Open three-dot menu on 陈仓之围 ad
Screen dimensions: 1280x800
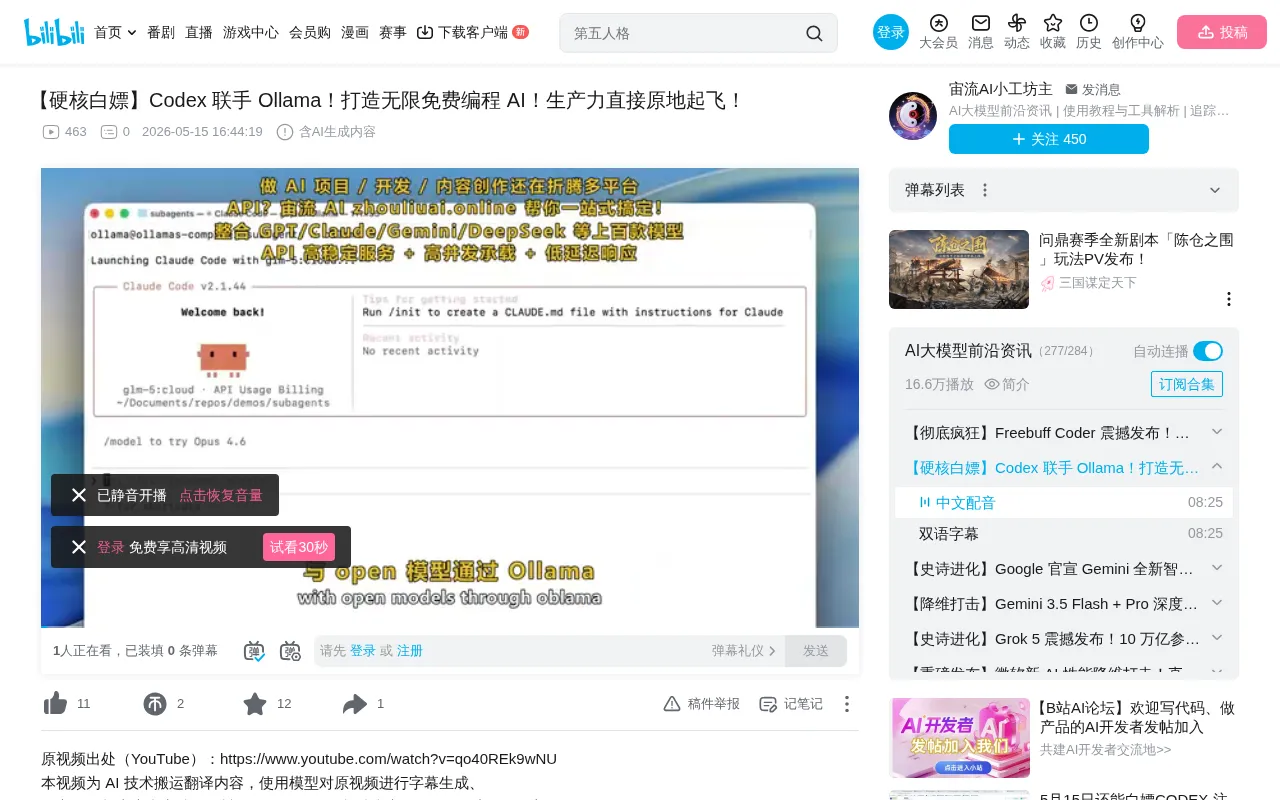pos(1229,299)
